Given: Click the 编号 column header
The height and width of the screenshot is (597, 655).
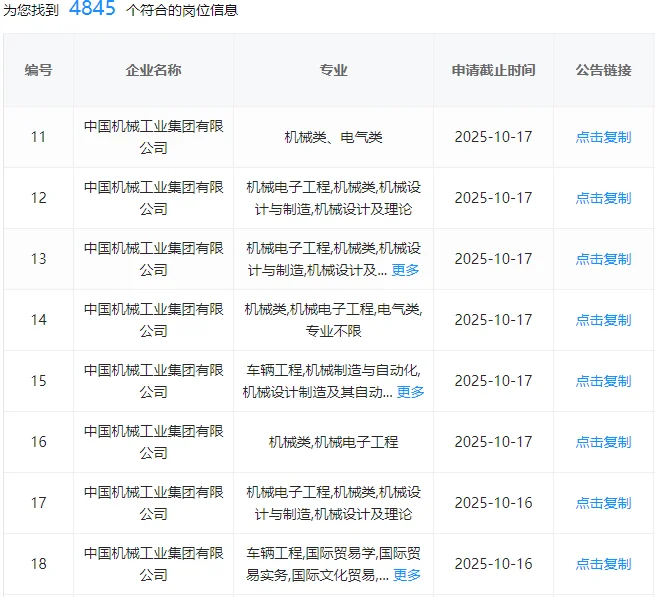Looking at the screenshot, I should tap(38, 70).
